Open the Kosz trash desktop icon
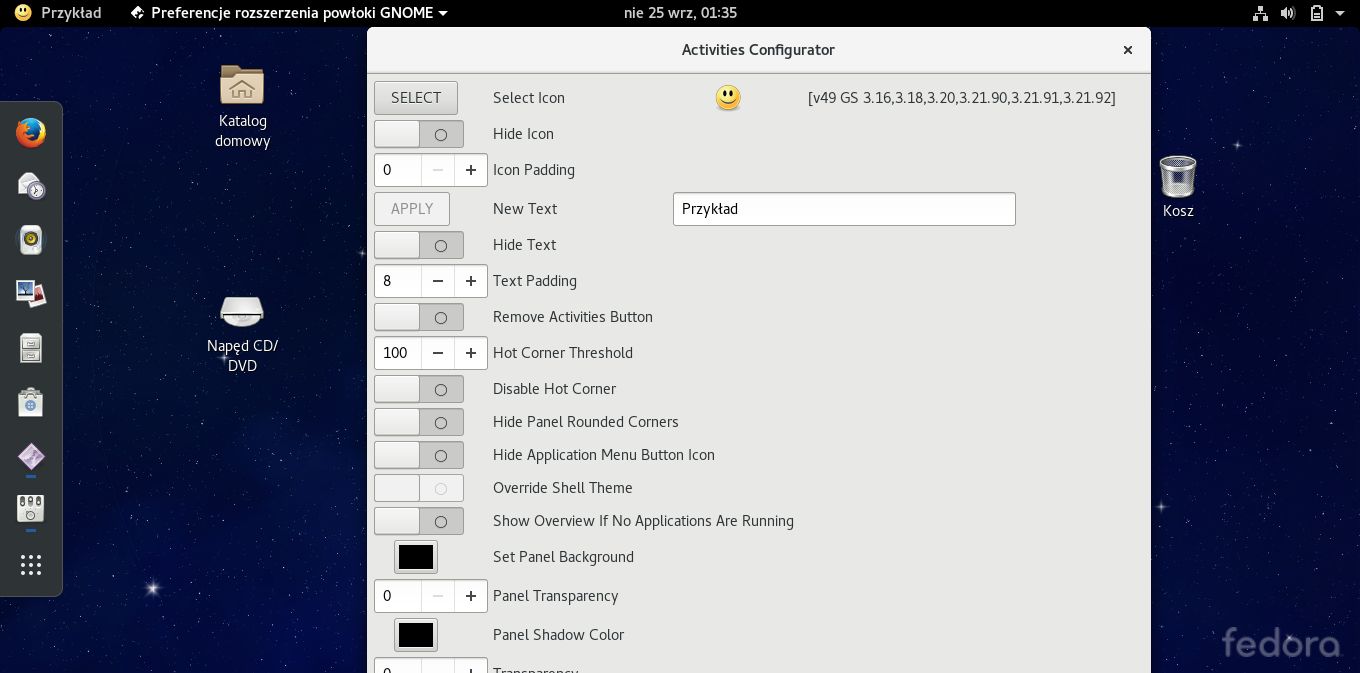Image resolution: width=1360 pixels, height=673 pixels. click(1178, 187)
